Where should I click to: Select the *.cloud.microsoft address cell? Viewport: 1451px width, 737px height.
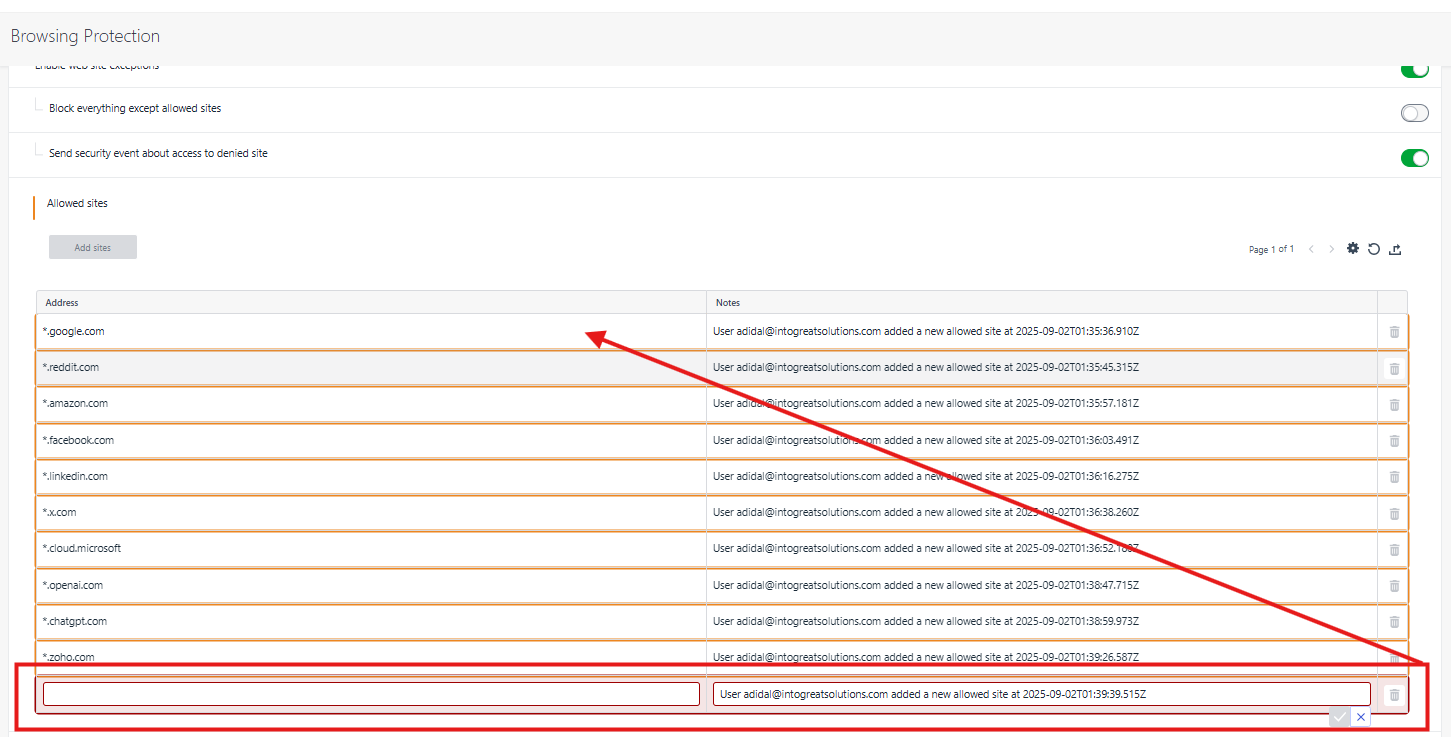point(371,548)
